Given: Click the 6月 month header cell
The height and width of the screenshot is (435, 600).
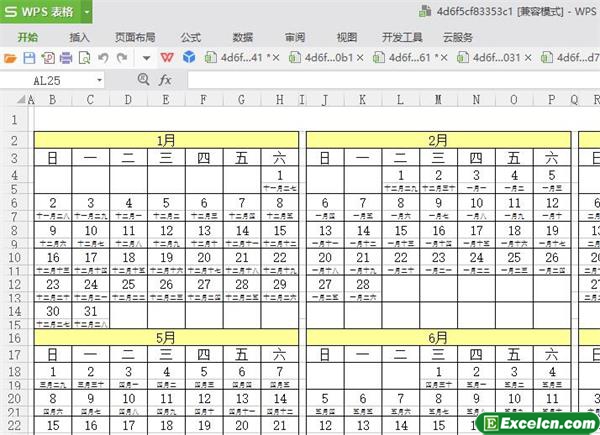Looking at the screenshot, I should click(x=439, y=338).
